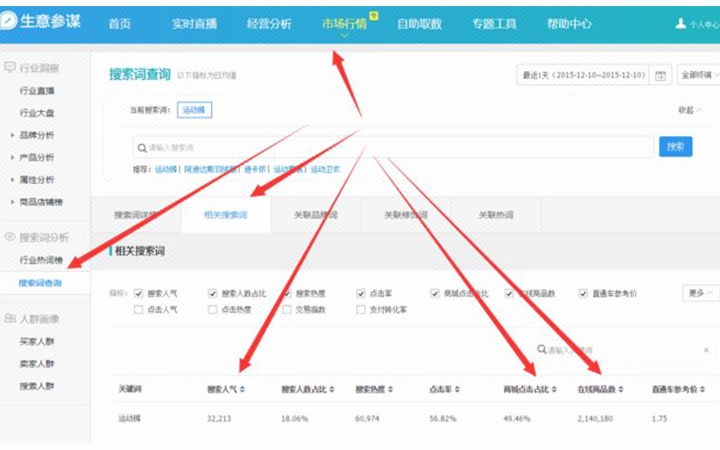Image resolution: width=720 pixels, height=450 pixels.
Task: Check the 支付转化率 indicator checkbox
Action: pyautogui.click(x=361, y=310)
